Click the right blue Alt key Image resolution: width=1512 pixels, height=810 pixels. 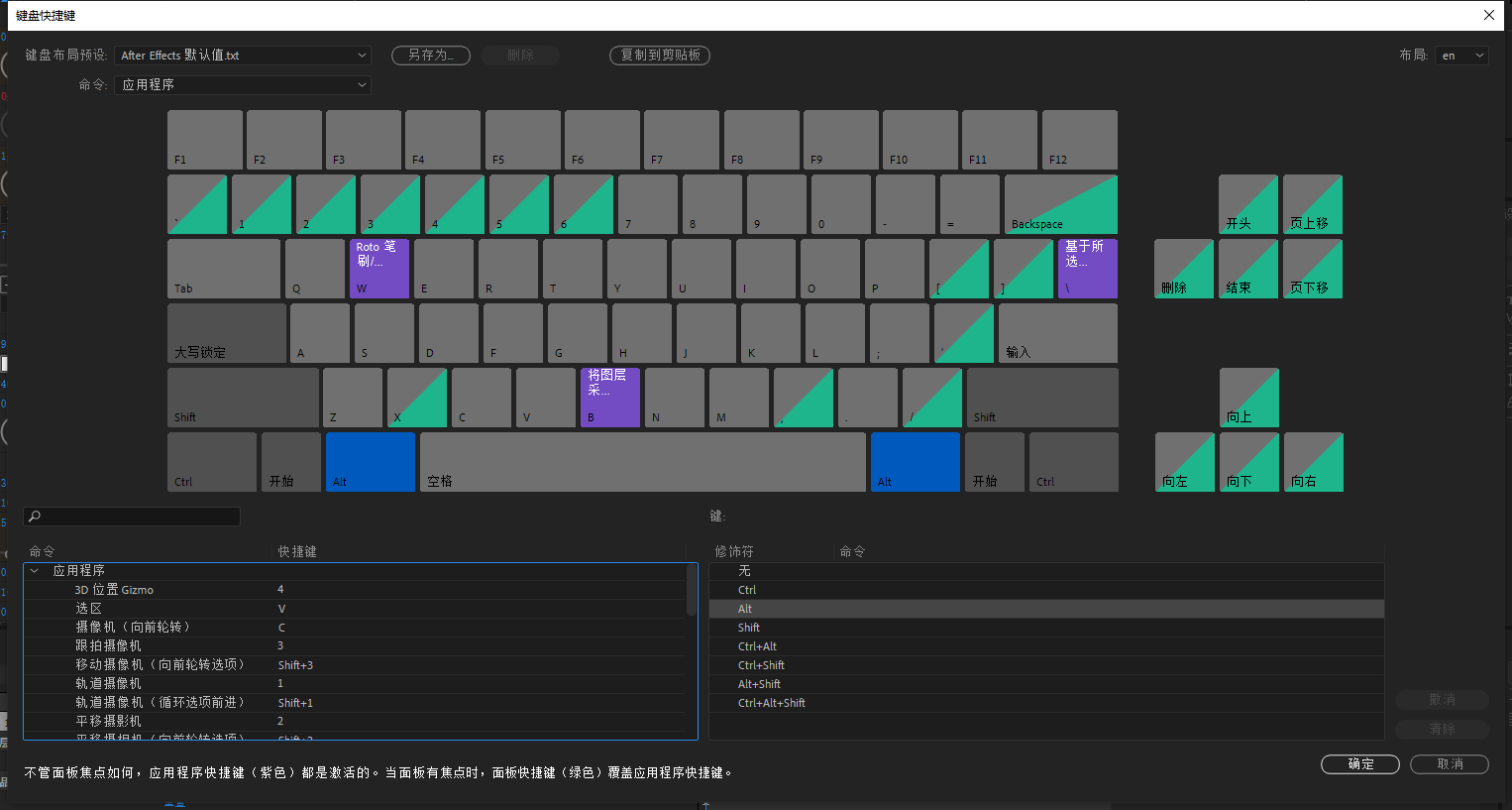(x=916, y=462)
